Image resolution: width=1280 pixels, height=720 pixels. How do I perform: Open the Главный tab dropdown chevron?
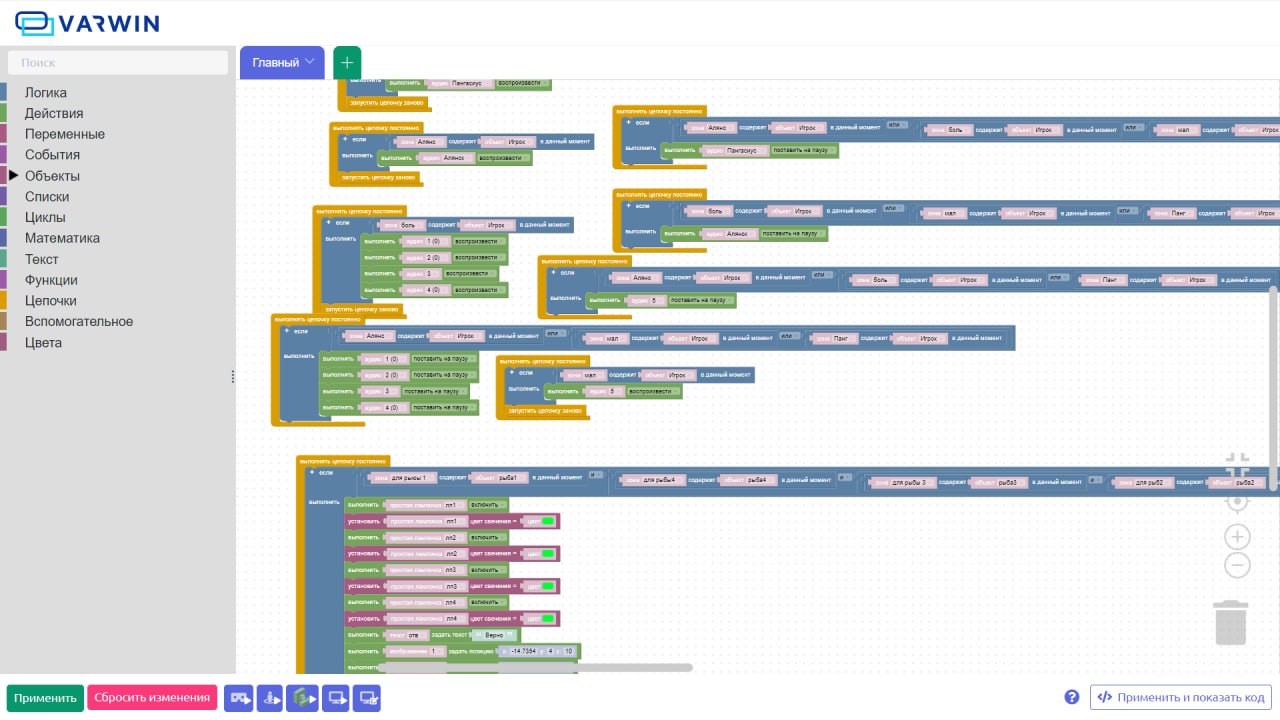pos(310,62)
